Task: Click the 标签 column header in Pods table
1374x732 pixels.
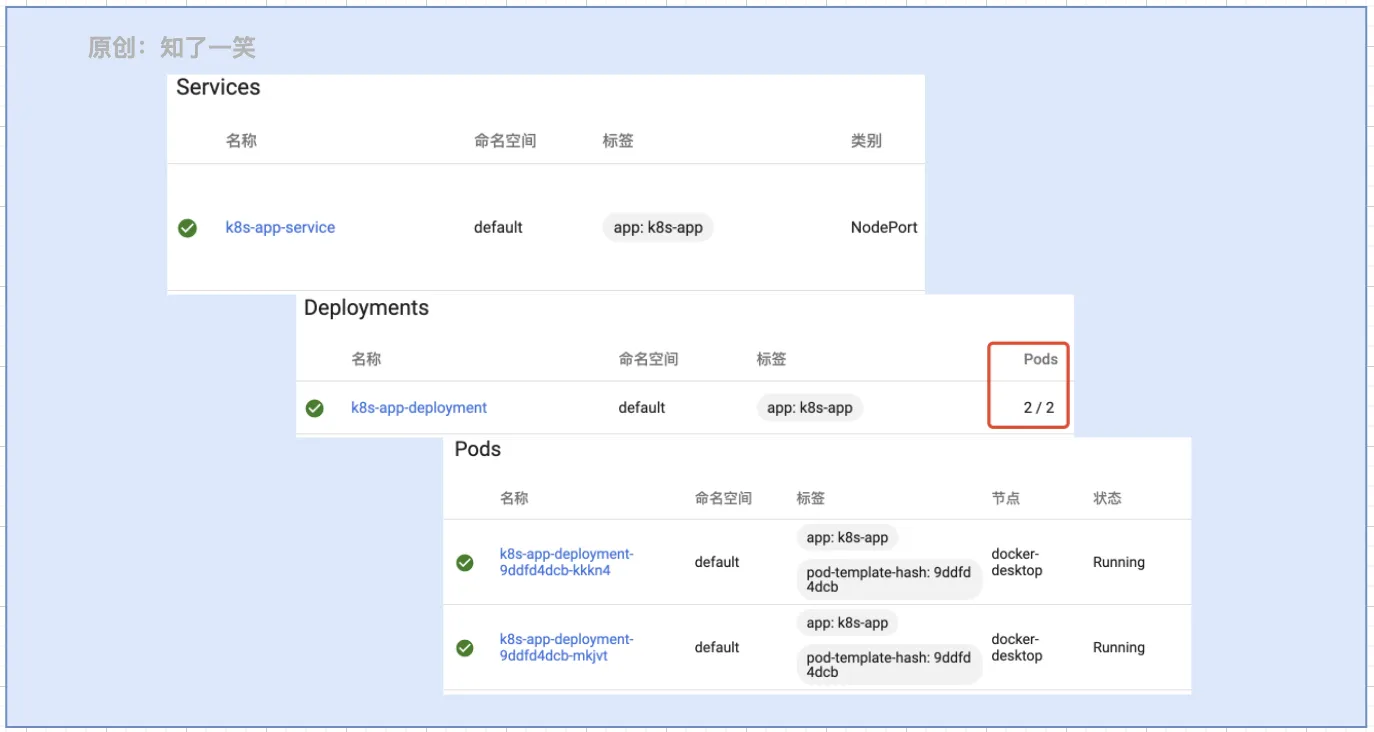Action: click(x=811, y=497)
